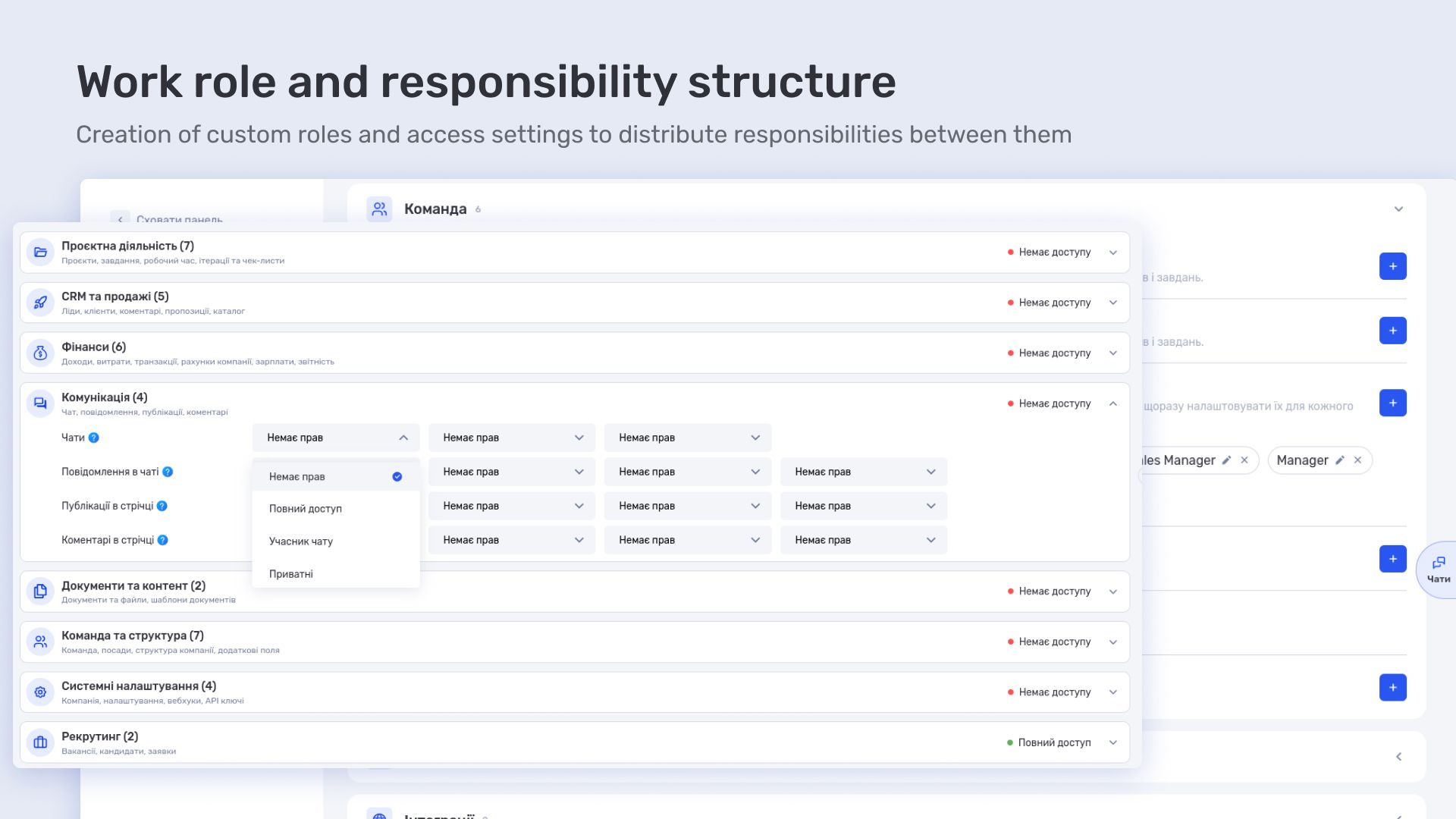1456x819 pixels.
Task: Collapse the Команда section with its chevron
Action: pos(1399,209)
